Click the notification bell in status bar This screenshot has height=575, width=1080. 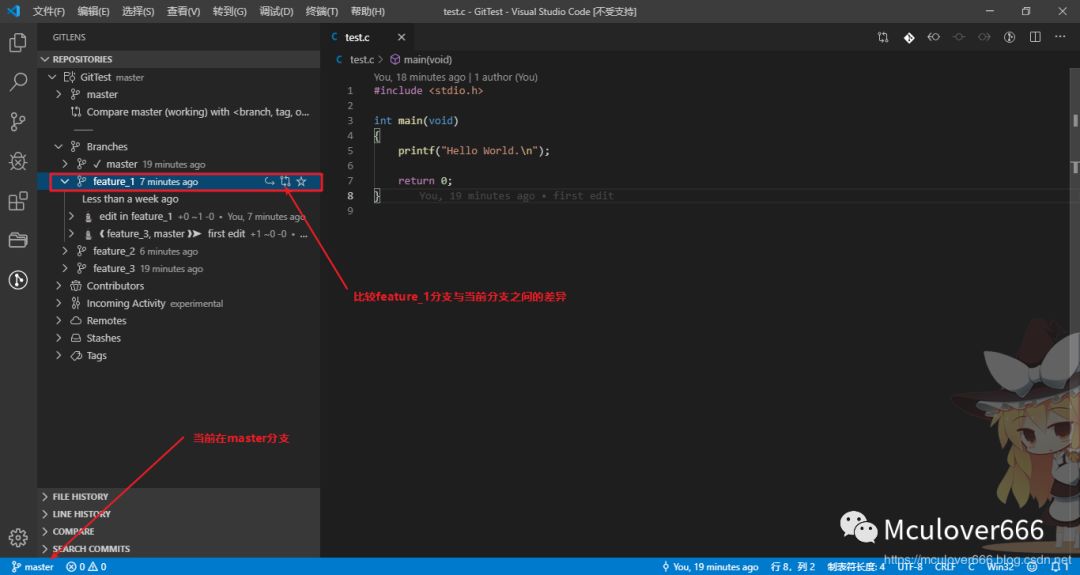1058,567
